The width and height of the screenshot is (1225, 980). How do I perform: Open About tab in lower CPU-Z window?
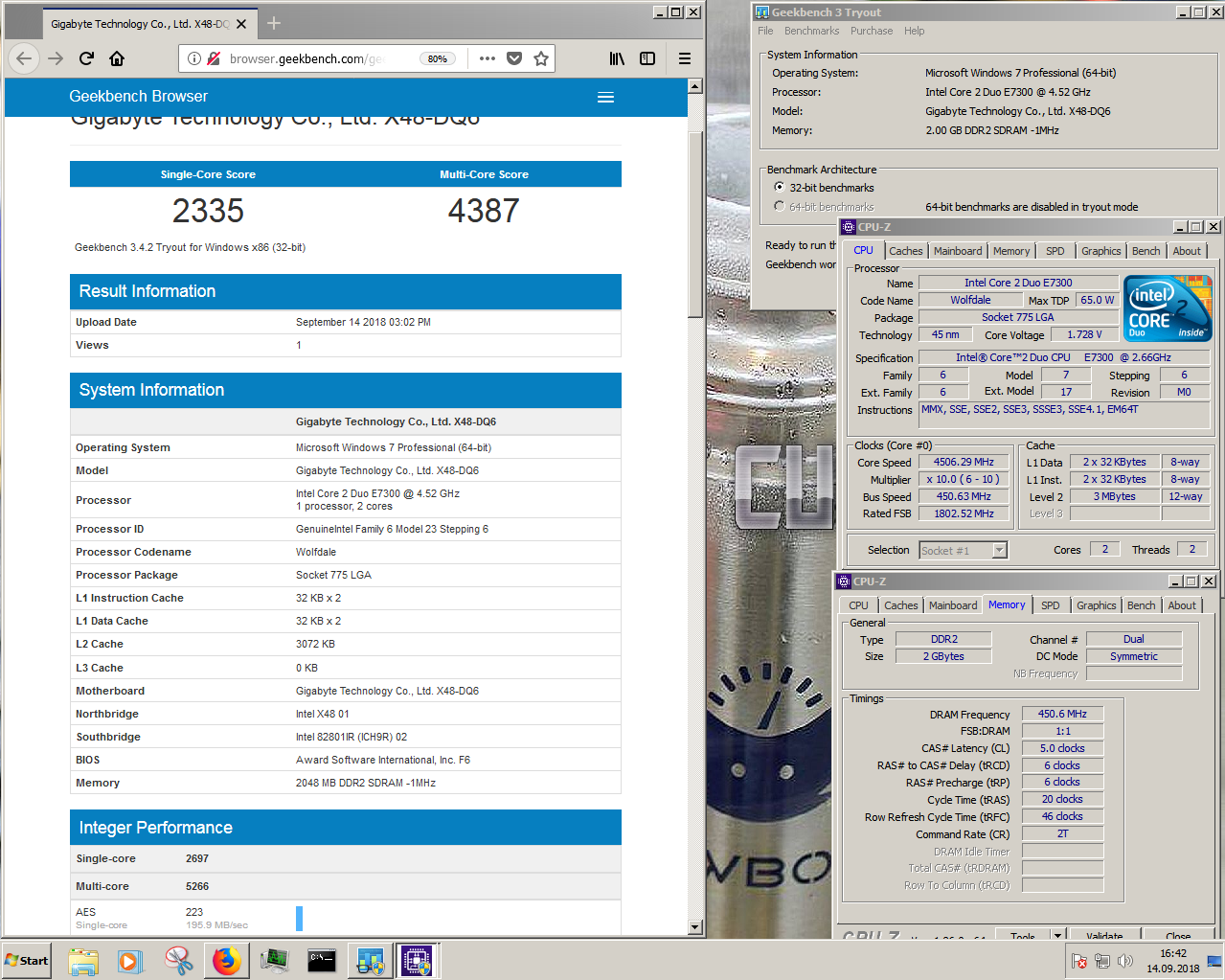tap(1182, 605)
